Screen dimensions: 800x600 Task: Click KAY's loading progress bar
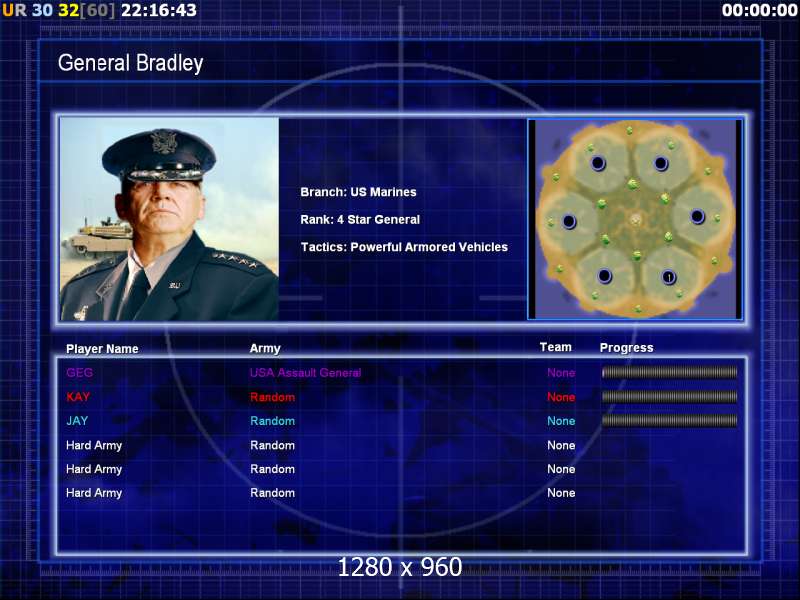point(669,396)
